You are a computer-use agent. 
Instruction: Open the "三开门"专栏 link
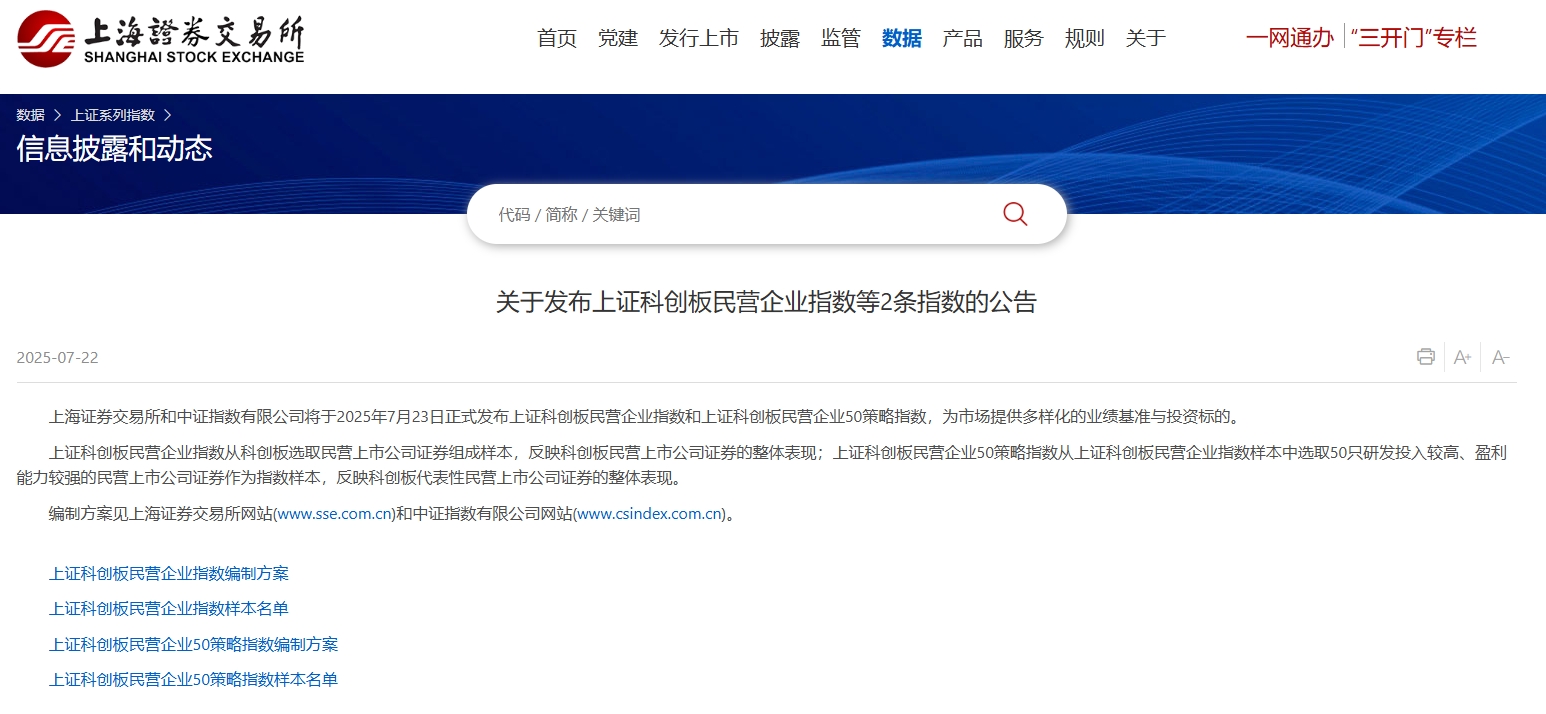pyautogui.click(x=1413, y=39)
